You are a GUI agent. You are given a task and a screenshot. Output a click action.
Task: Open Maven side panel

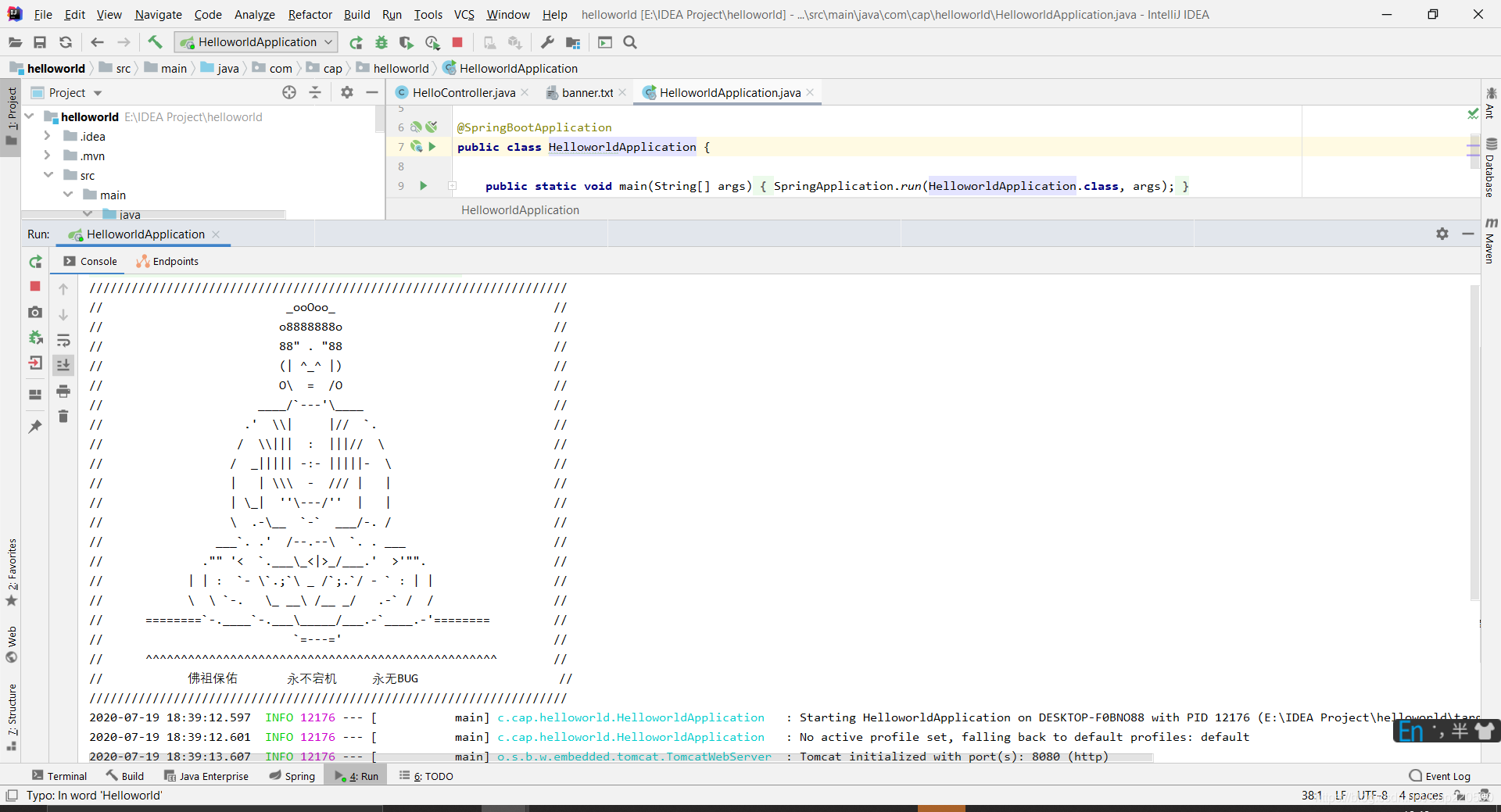[x=1490, y=241]
